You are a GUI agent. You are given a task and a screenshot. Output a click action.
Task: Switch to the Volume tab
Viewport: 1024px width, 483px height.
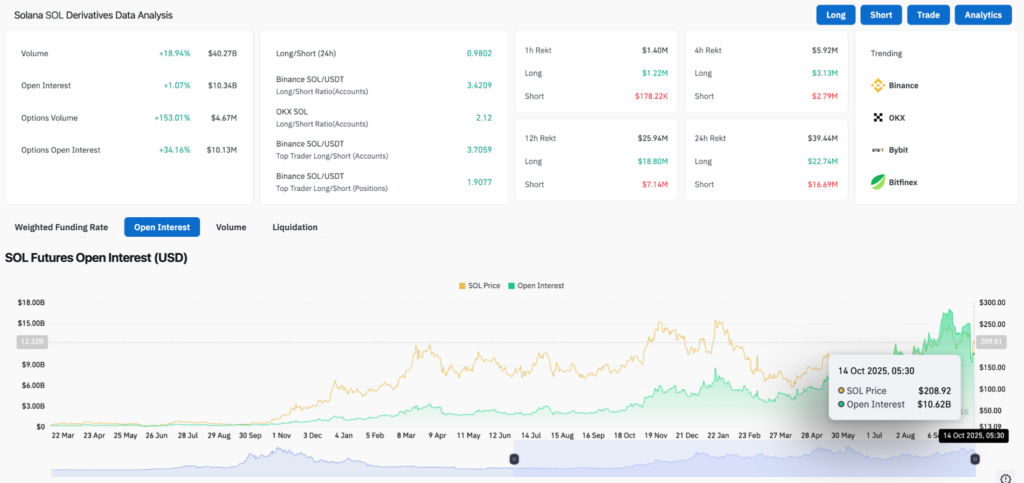[231, 227]
